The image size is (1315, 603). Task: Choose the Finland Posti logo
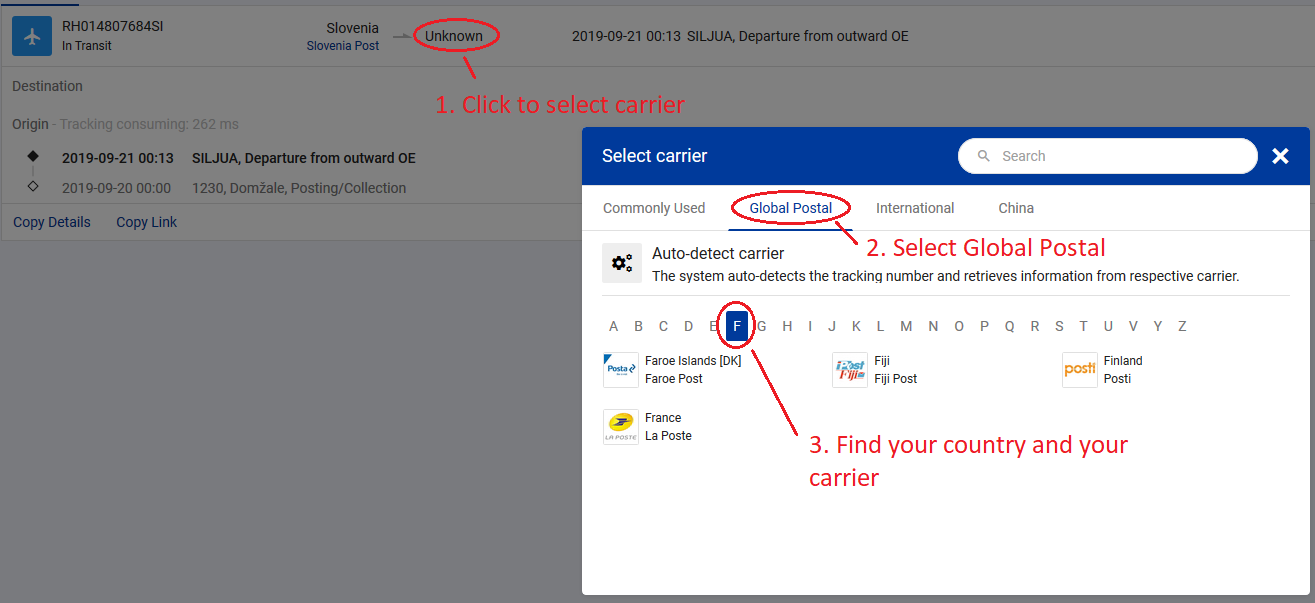(1080, 370)
